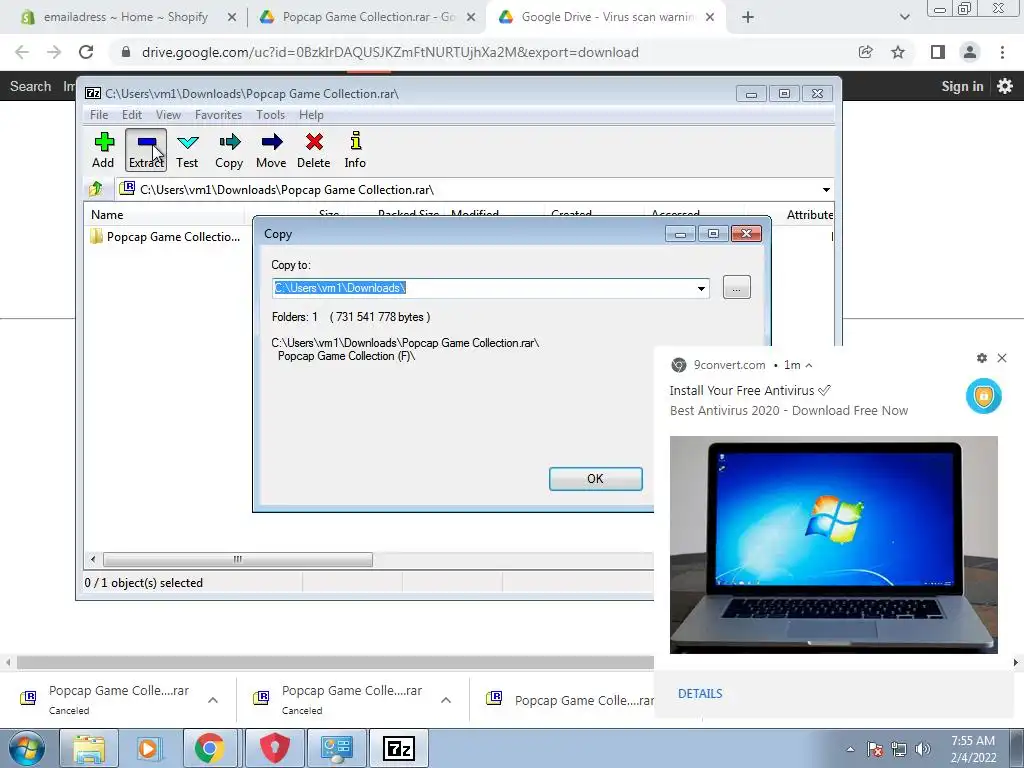
Task: Expand the 7-Zip address path dropdown
Action: [x=826, y=190]
